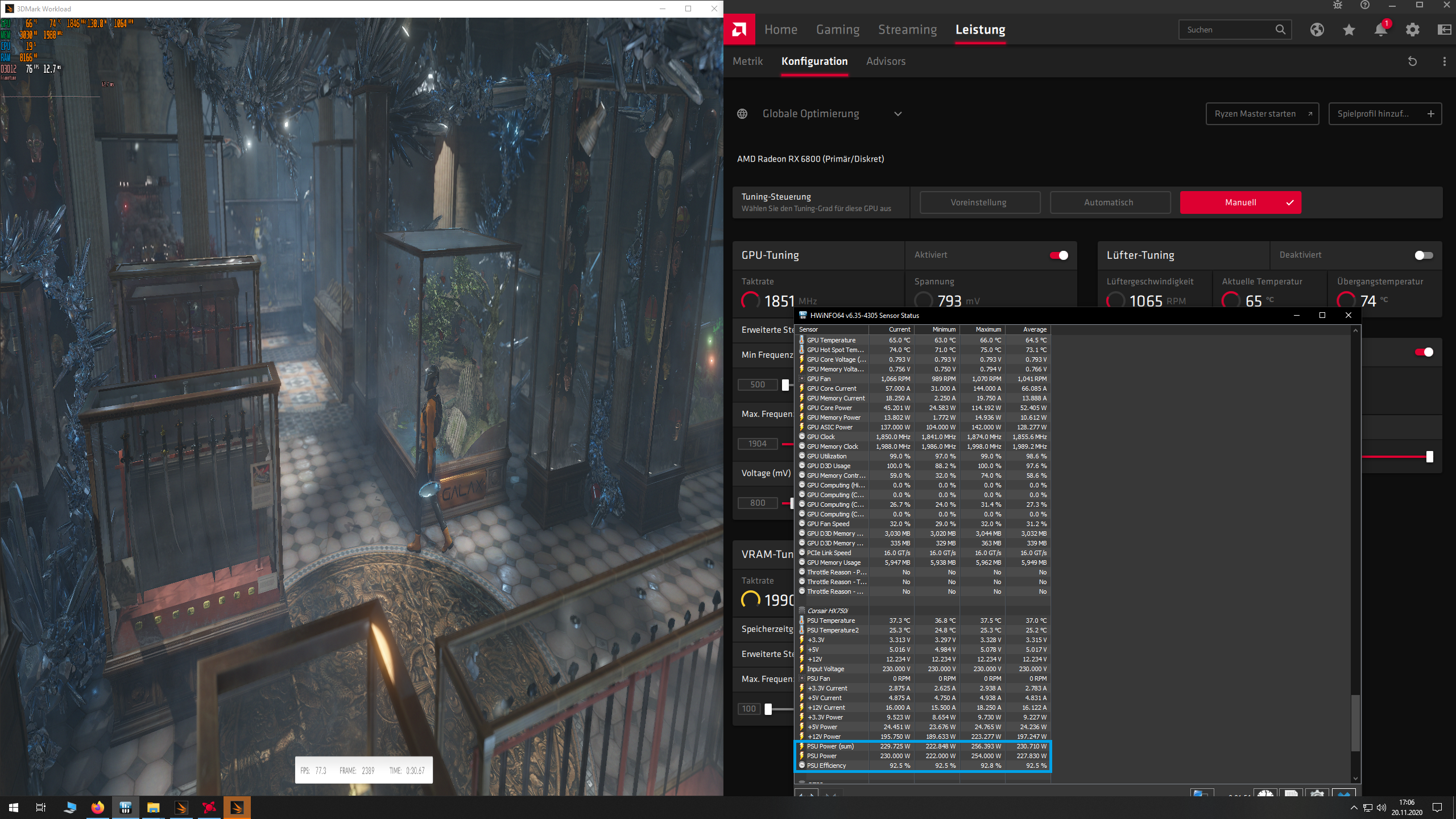
Task: Switch to the Home tab
Action: [781, 30]
